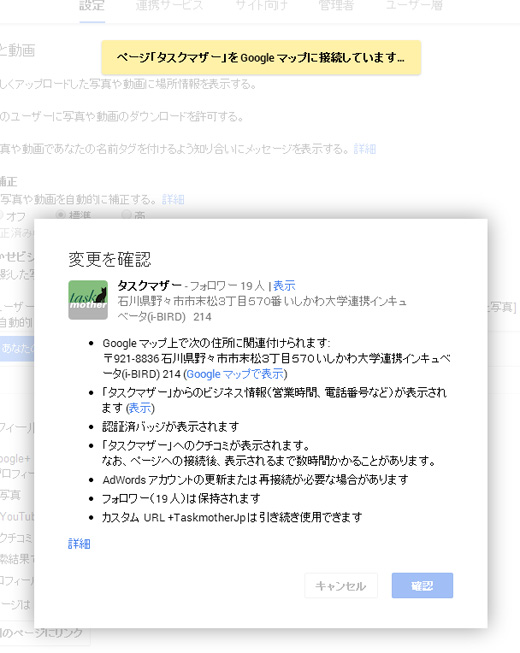Select the オフ radio button

point(1,216)
